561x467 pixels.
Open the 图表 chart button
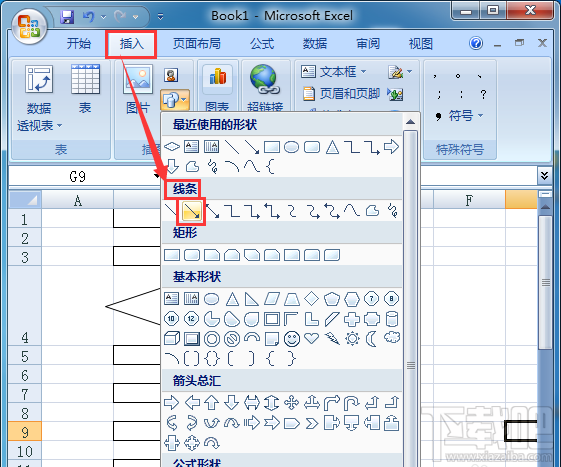click(217, 88)
